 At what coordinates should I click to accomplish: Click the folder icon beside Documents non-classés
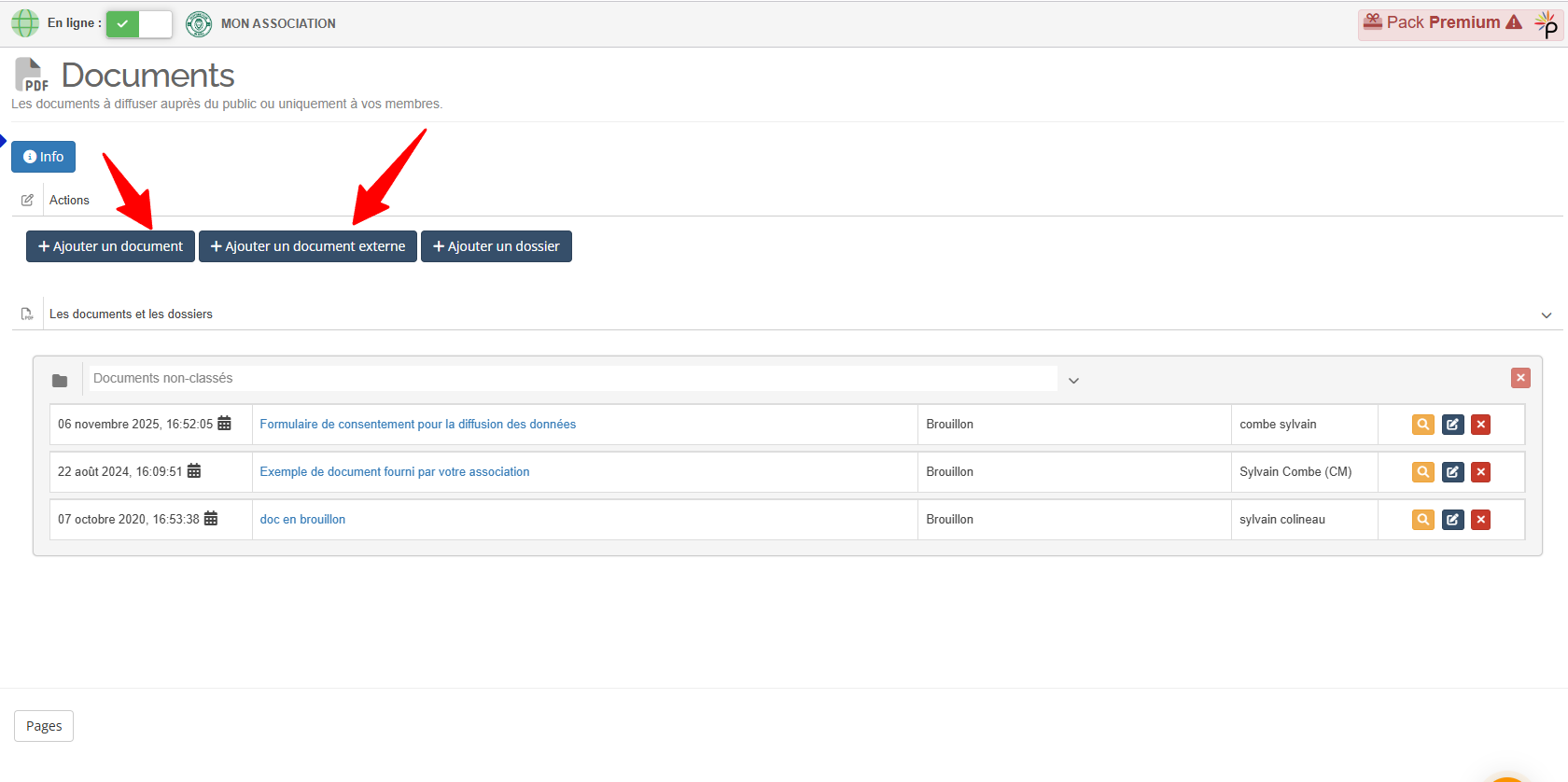click(x=60, y=380)
